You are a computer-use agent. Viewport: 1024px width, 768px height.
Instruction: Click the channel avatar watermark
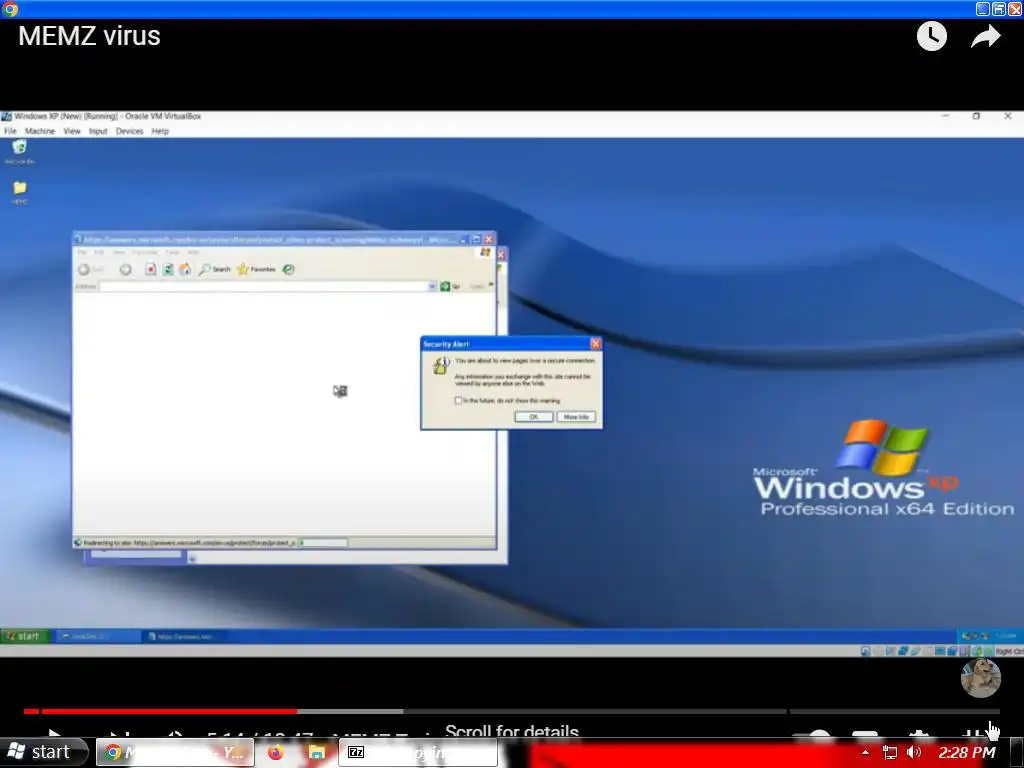click(x=980, y=678)
